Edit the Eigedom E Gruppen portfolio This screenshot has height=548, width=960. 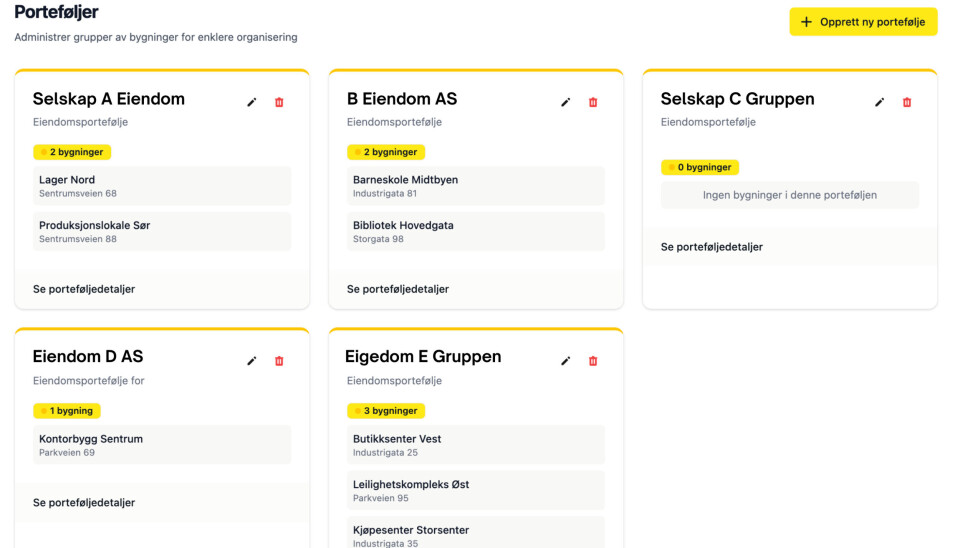[x=566, y=361]
